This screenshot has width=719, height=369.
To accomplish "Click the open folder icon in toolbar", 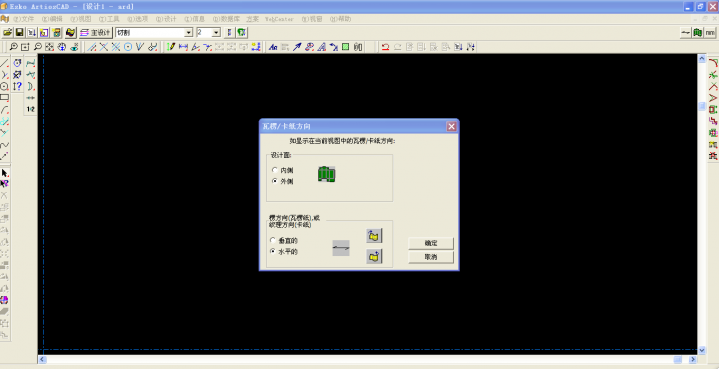I will click(7, 33).
